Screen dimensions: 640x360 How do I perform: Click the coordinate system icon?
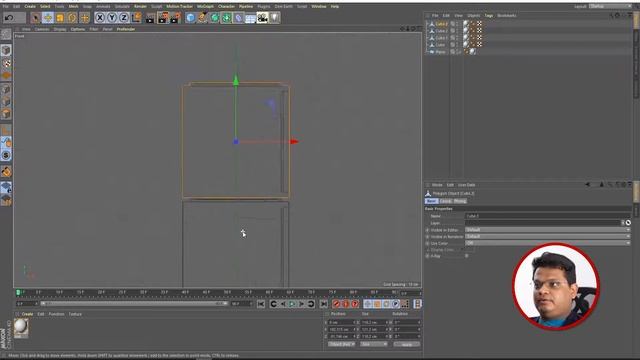[136, 18]
